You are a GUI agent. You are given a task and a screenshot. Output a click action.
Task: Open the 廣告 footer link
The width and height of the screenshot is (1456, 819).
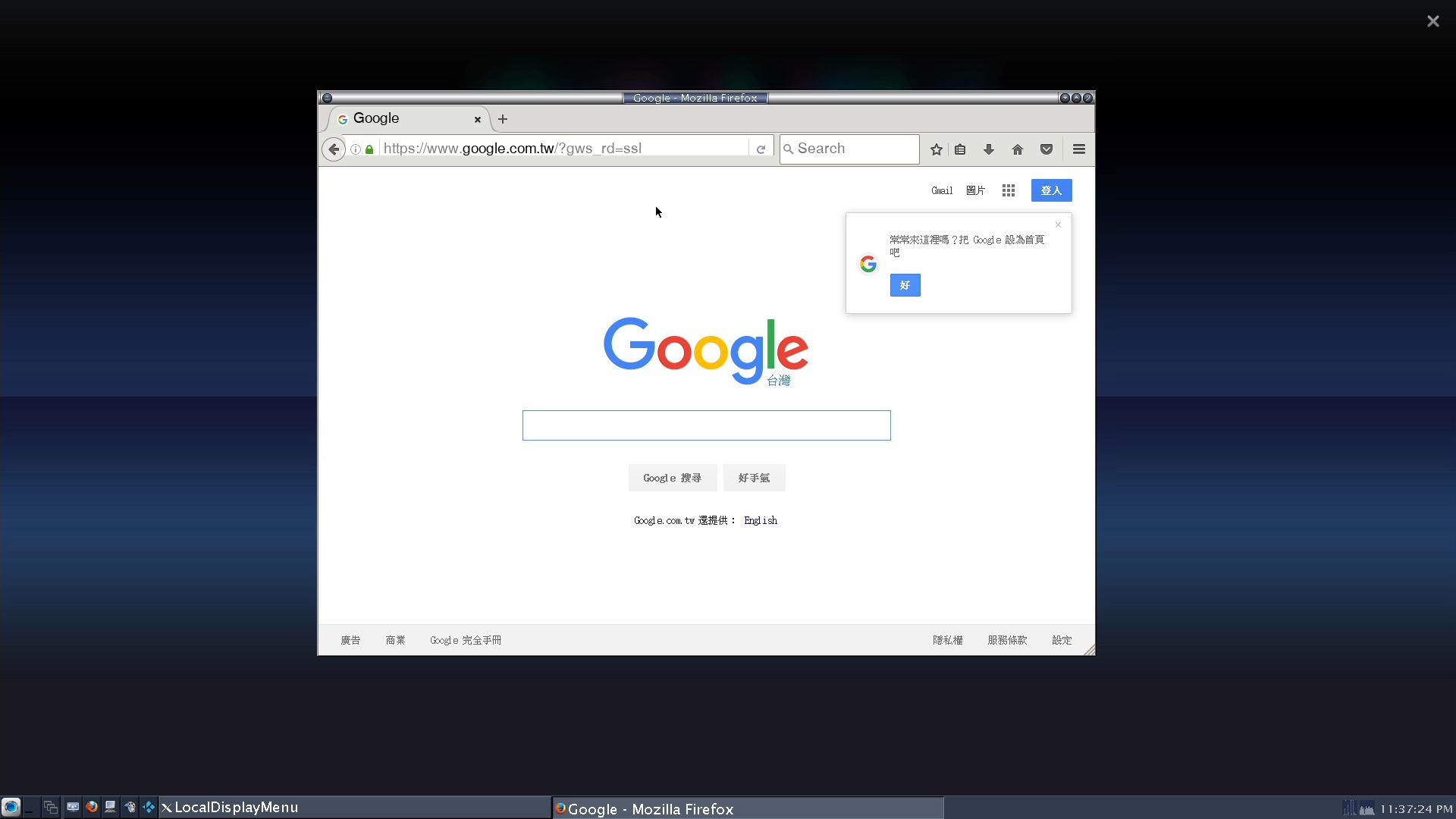[x=350, y=640]
